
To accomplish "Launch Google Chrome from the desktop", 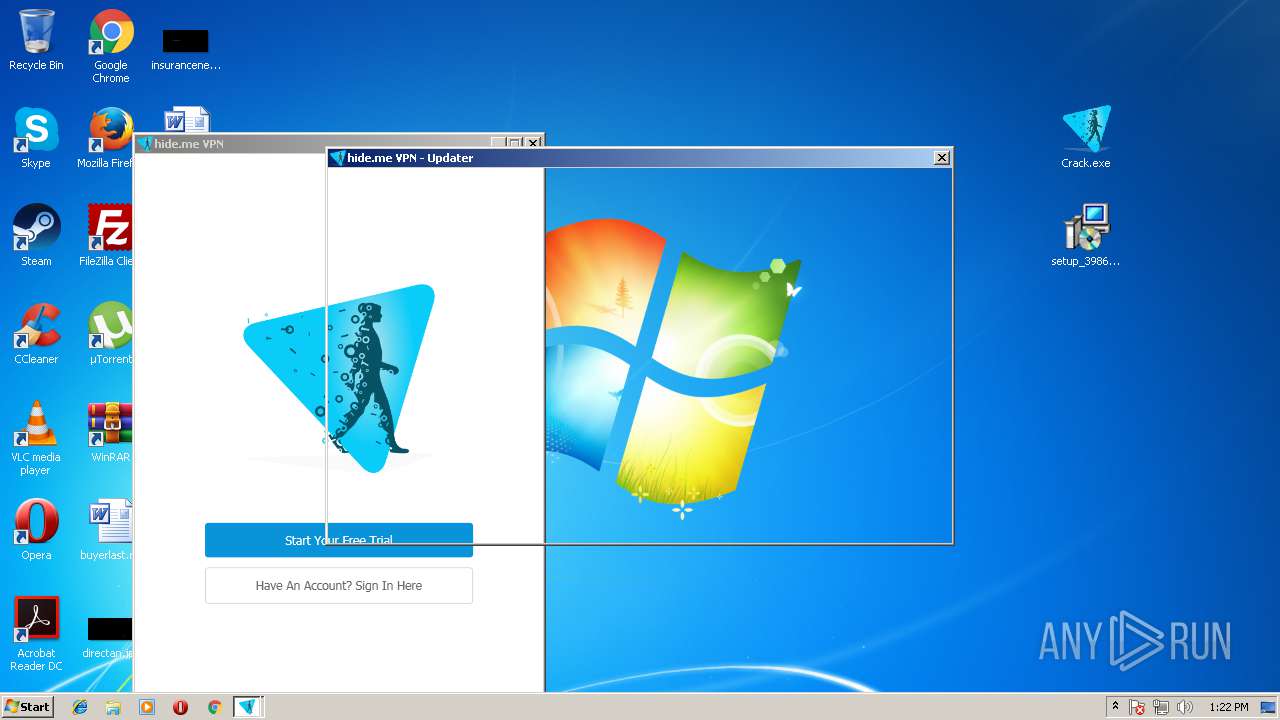I will click(x=111, y=46).
